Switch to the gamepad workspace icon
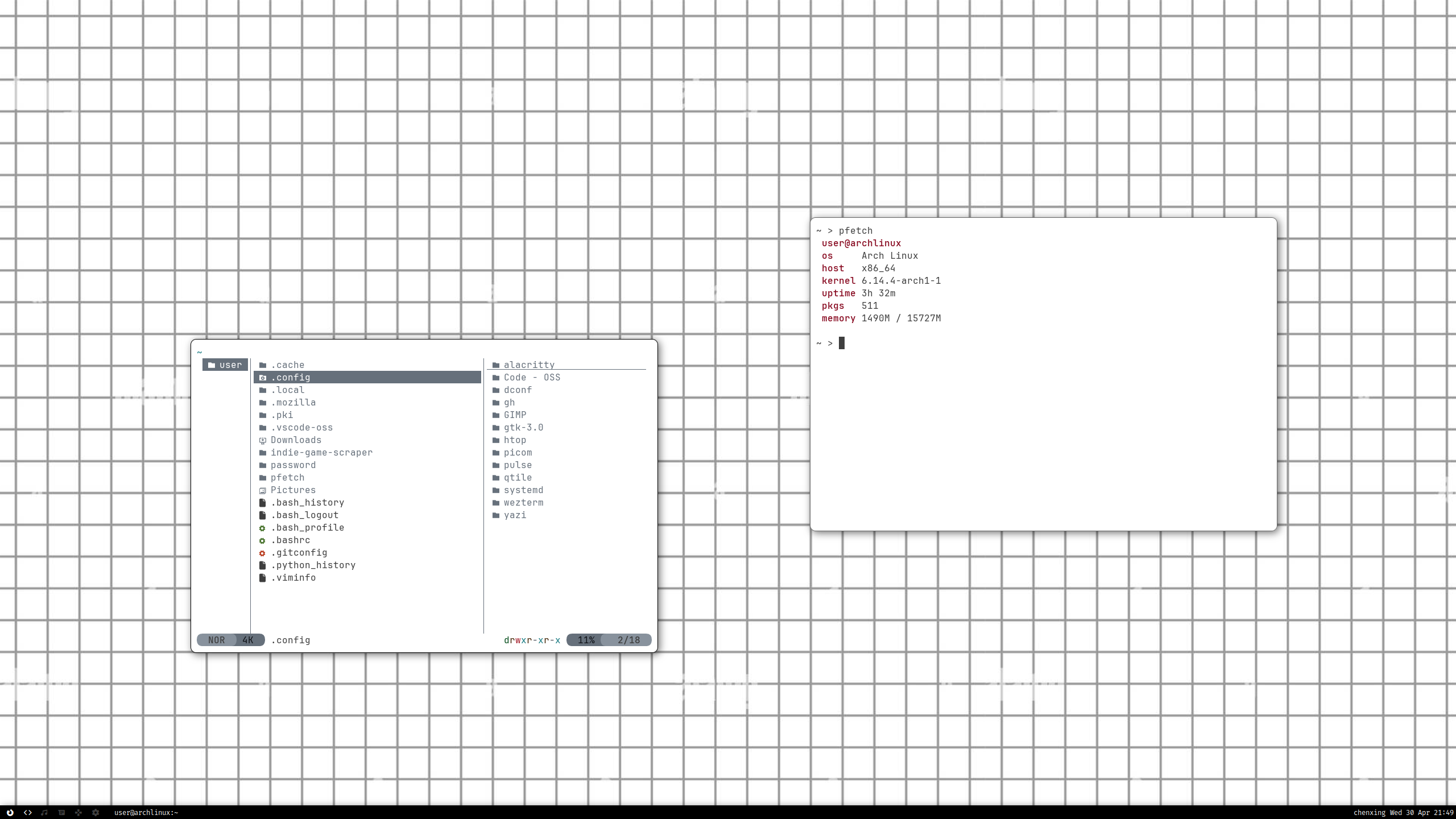Image resolution: width=1456 pixels, height=819 pixels. point(78,812)
